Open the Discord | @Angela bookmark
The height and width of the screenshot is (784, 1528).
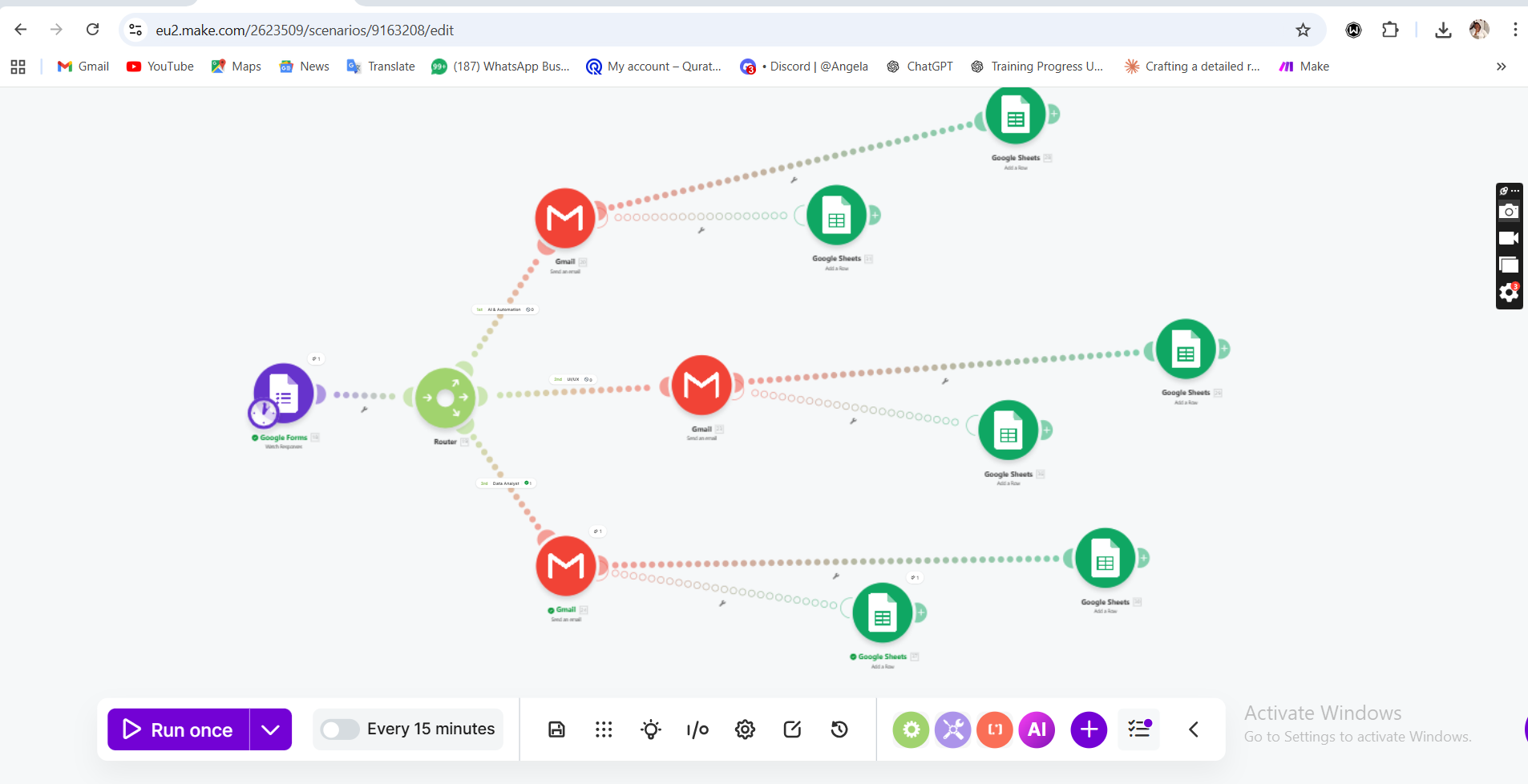click(x=805, y=67)
